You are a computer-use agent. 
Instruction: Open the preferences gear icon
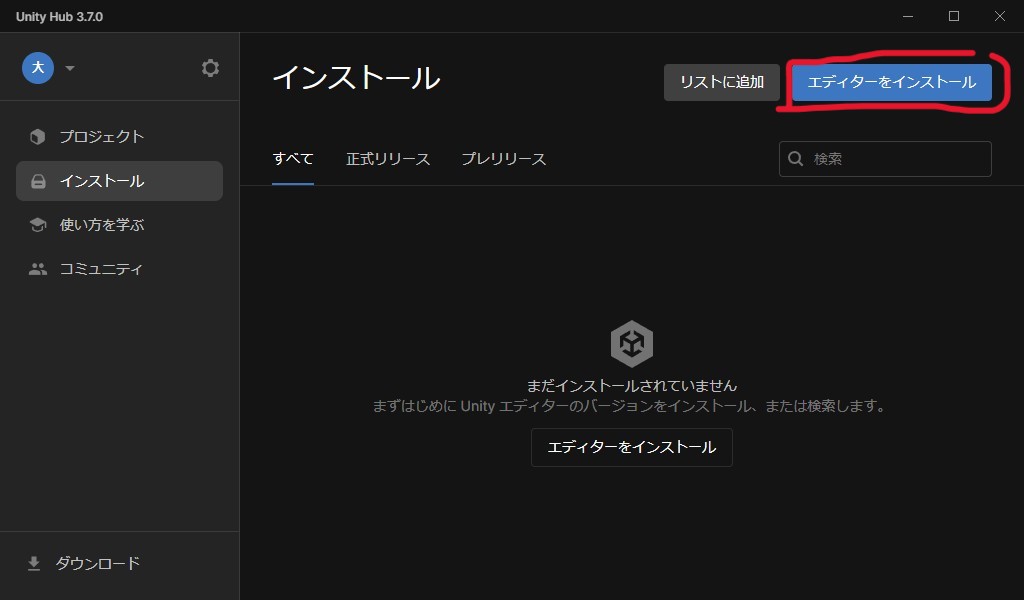[x=210, y=68]
